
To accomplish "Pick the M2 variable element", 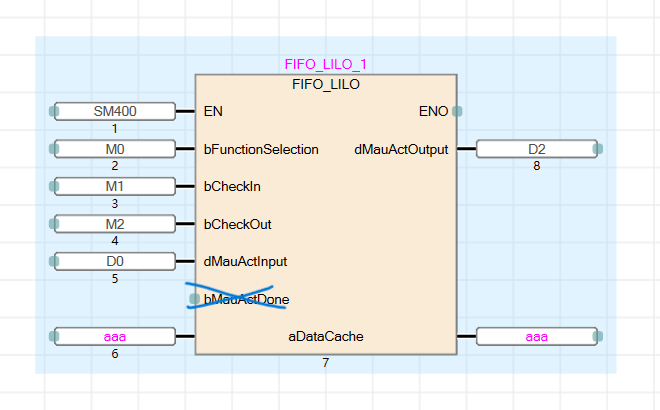I will pos(114,224).
